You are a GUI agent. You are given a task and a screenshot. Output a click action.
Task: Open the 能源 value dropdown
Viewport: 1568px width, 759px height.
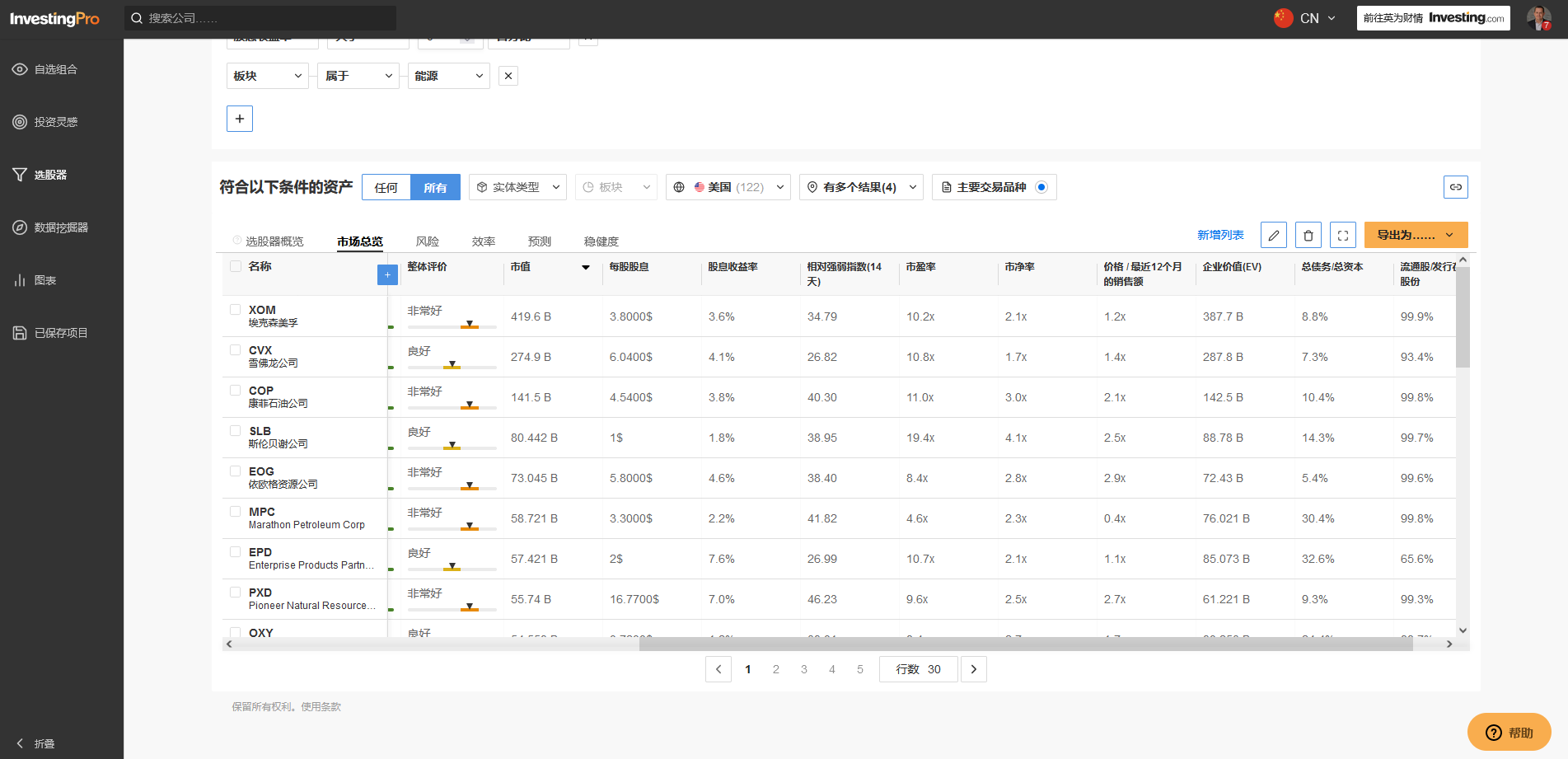click(x=449, y=76)
